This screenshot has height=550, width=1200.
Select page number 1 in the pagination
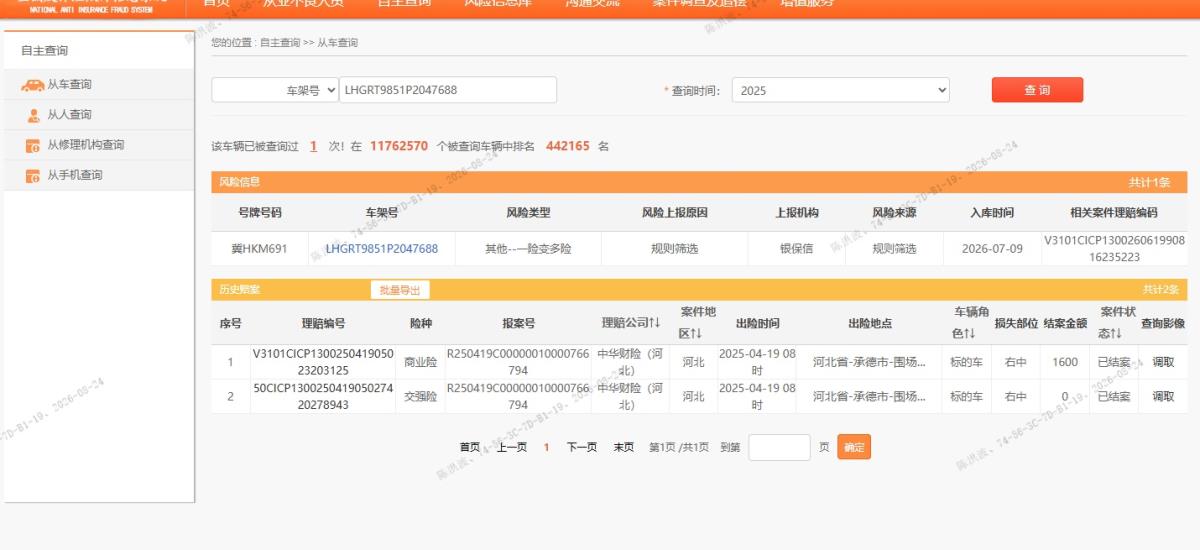pyautogui.click(x=547, y=447)
